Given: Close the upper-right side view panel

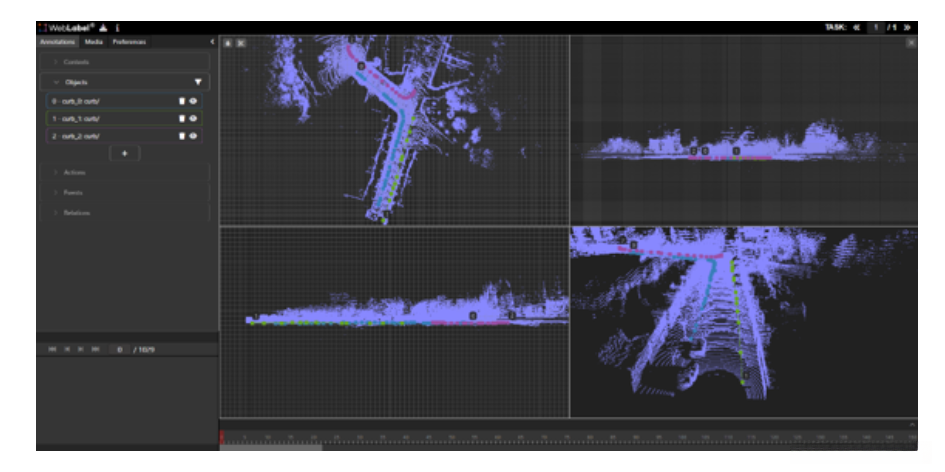Looking at the screenshot, I should pyautogui.click(x=911, y=43).
